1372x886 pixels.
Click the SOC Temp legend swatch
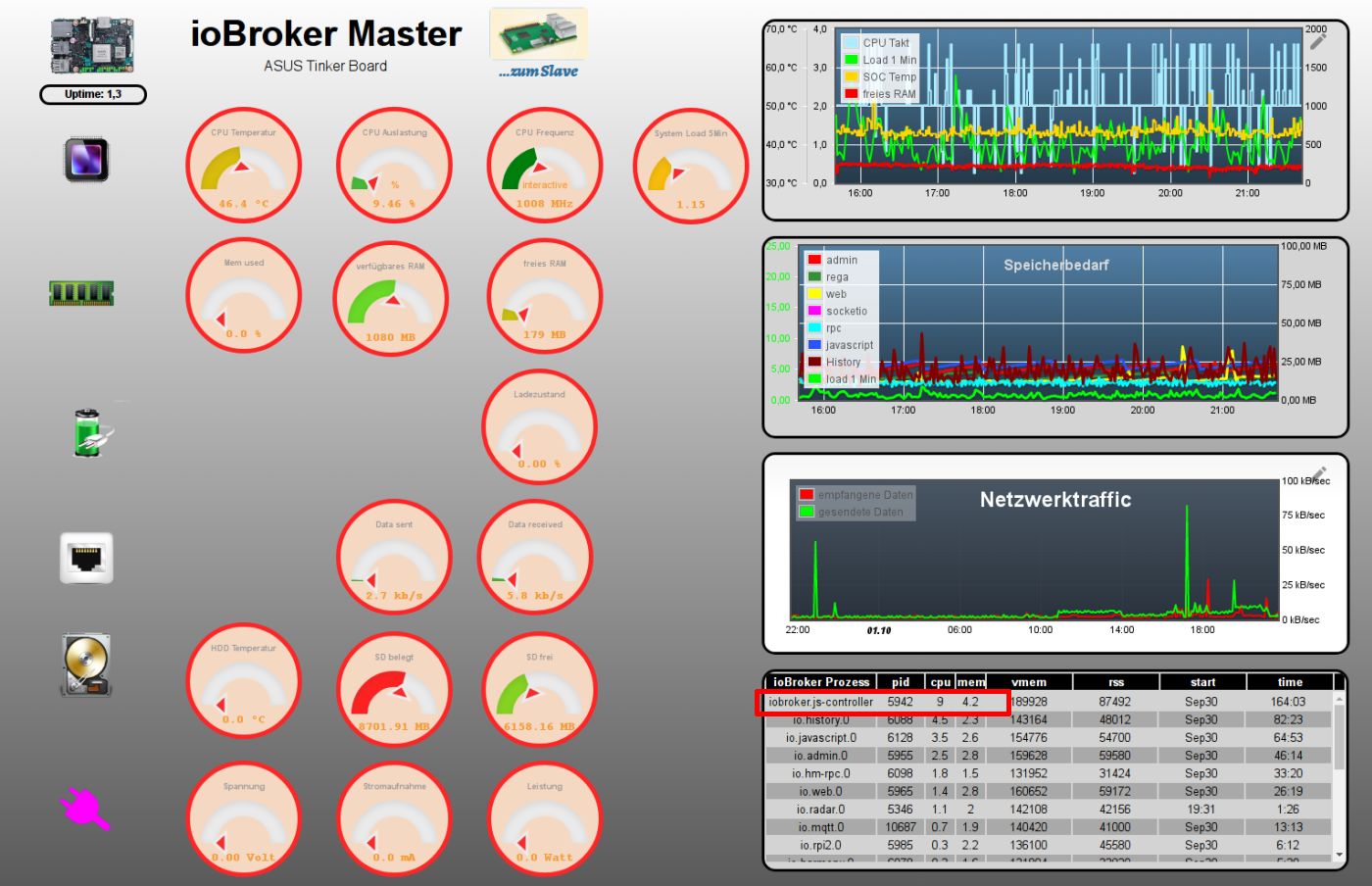852,76
